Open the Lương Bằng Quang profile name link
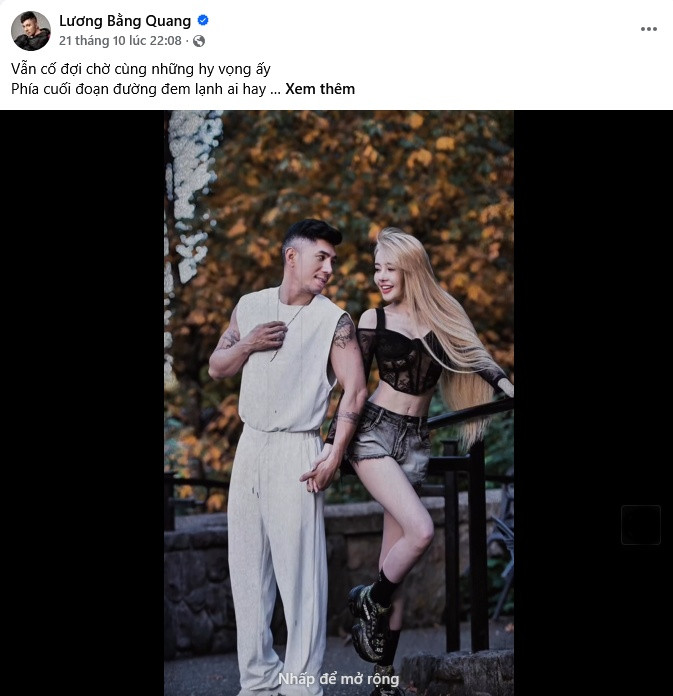 click(125, 21)
